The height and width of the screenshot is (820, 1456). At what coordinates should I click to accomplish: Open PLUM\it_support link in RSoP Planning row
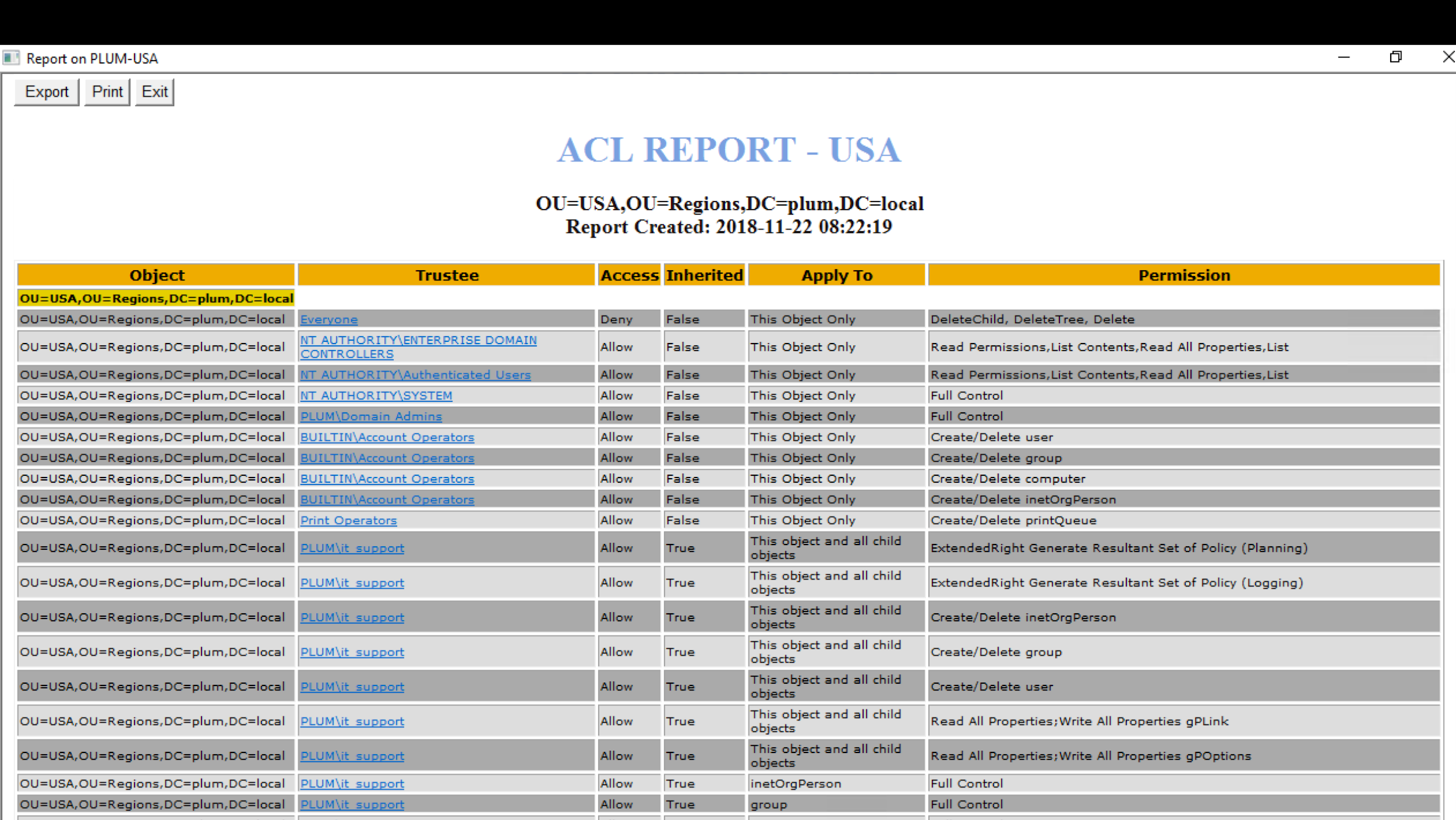[x=352, y=548]
